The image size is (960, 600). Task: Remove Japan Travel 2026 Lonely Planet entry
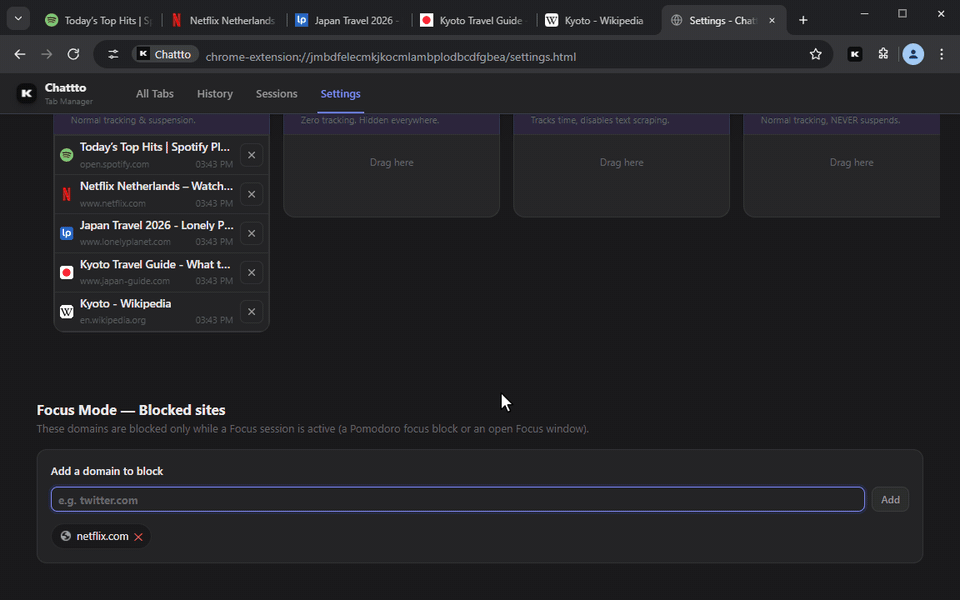click(252, 233)
